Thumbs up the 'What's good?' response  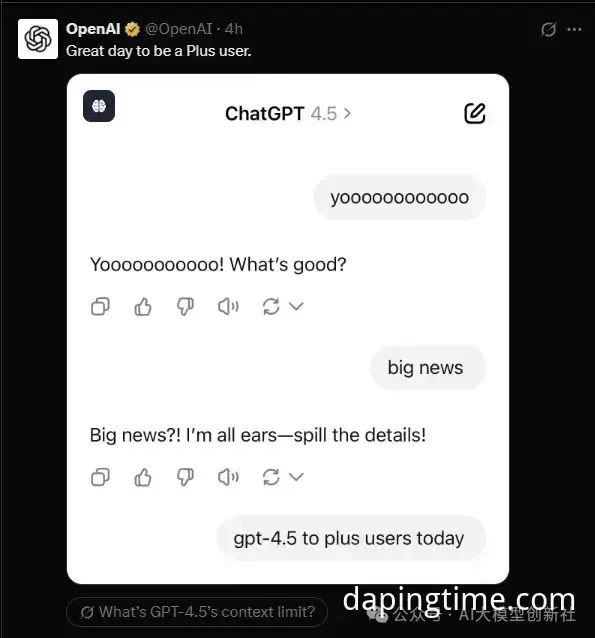point(143,306)
